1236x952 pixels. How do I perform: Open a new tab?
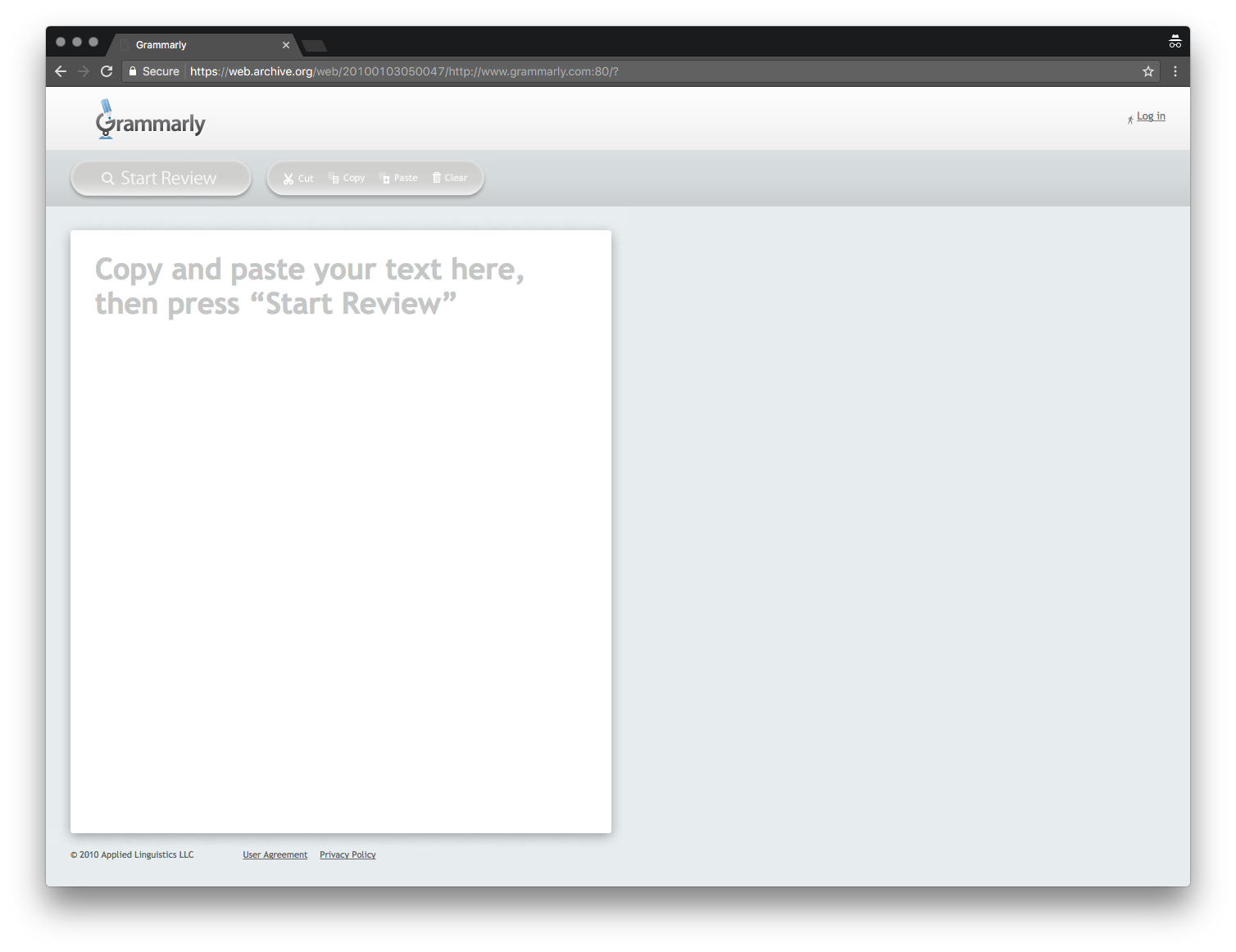[x=314, y=46]
